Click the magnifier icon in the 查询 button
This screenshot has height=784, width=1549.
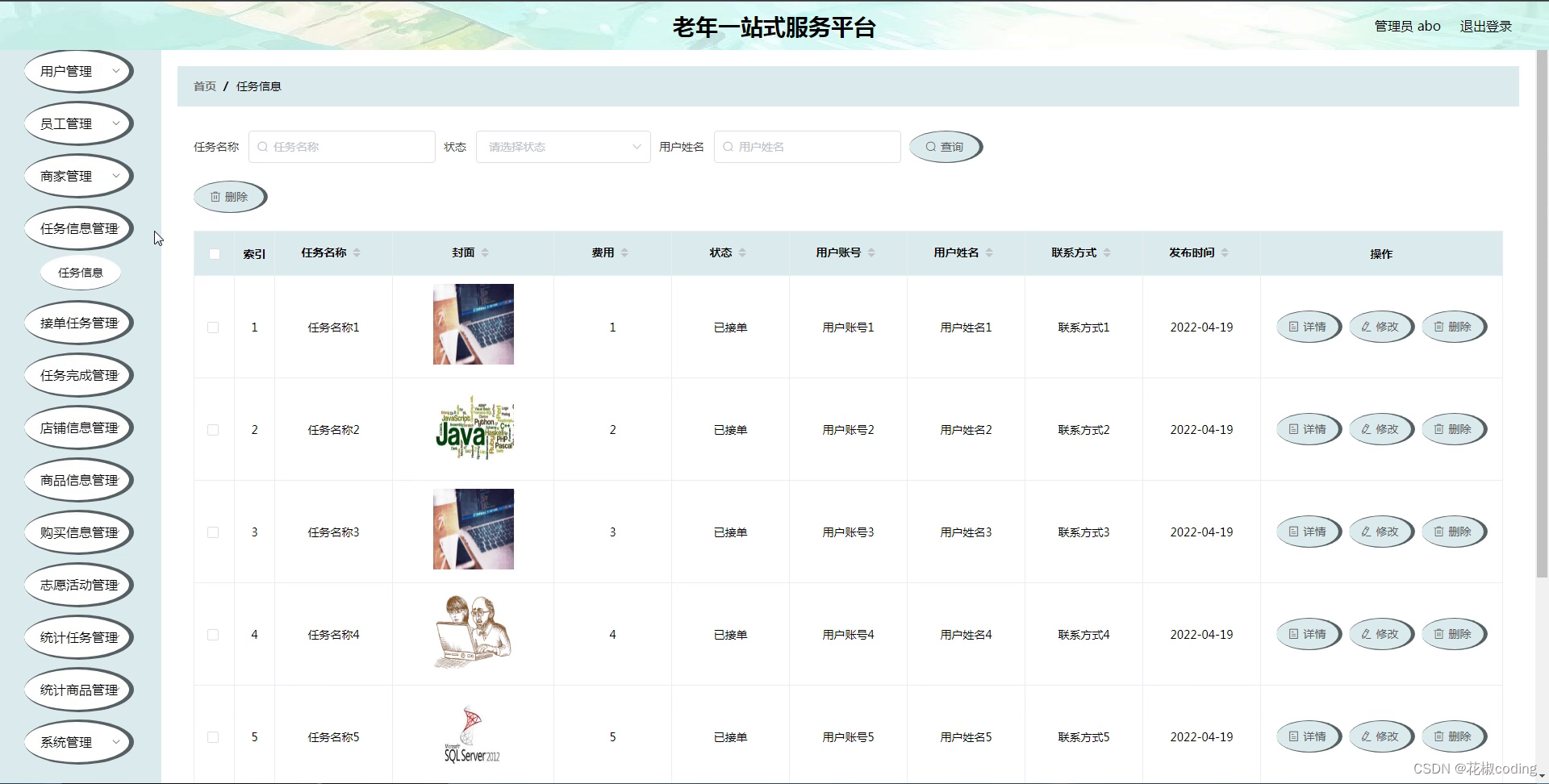pos(932,146)
